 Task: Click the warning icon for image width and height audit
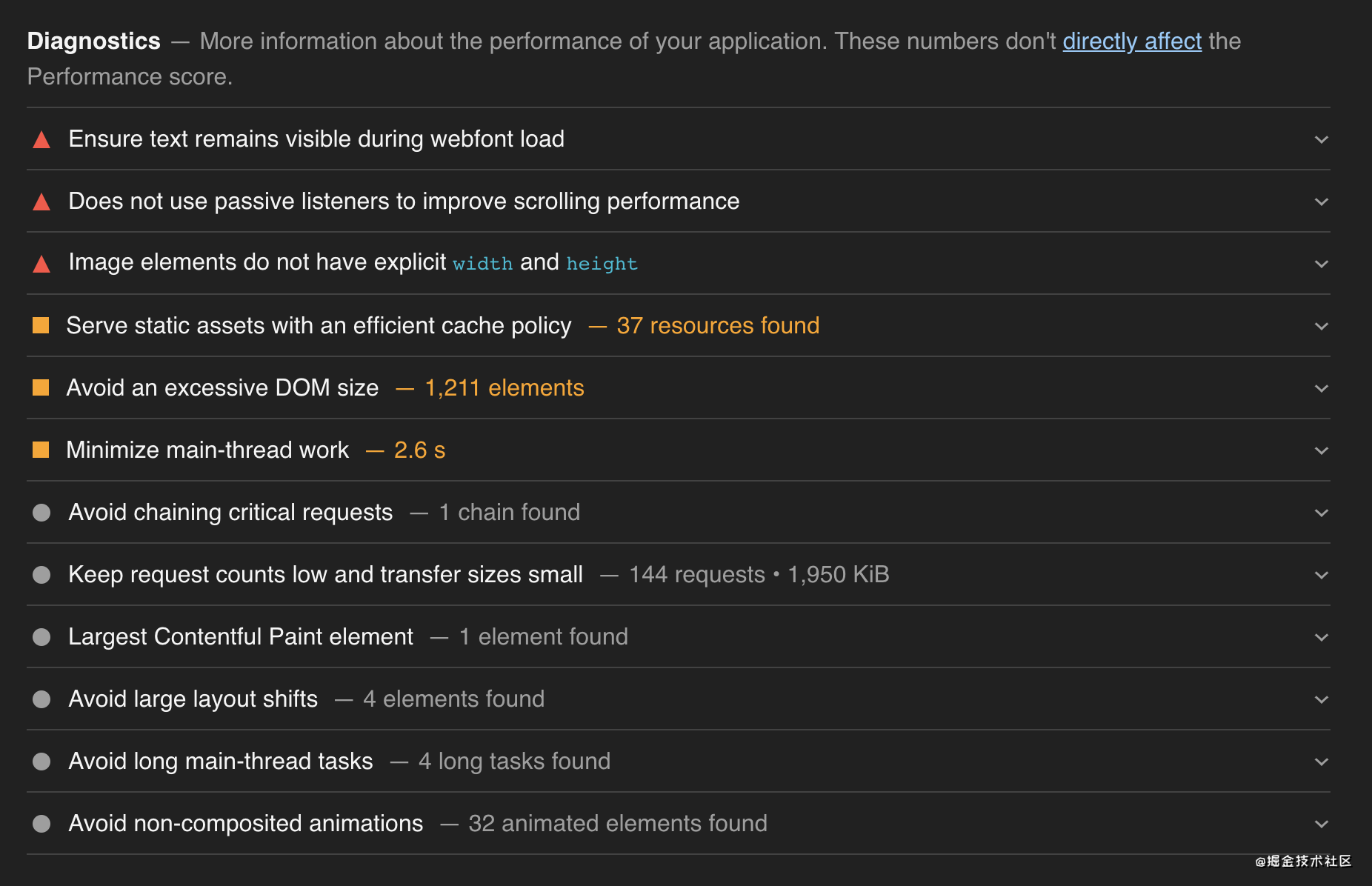pyautogui.click(x=42, y=263)
